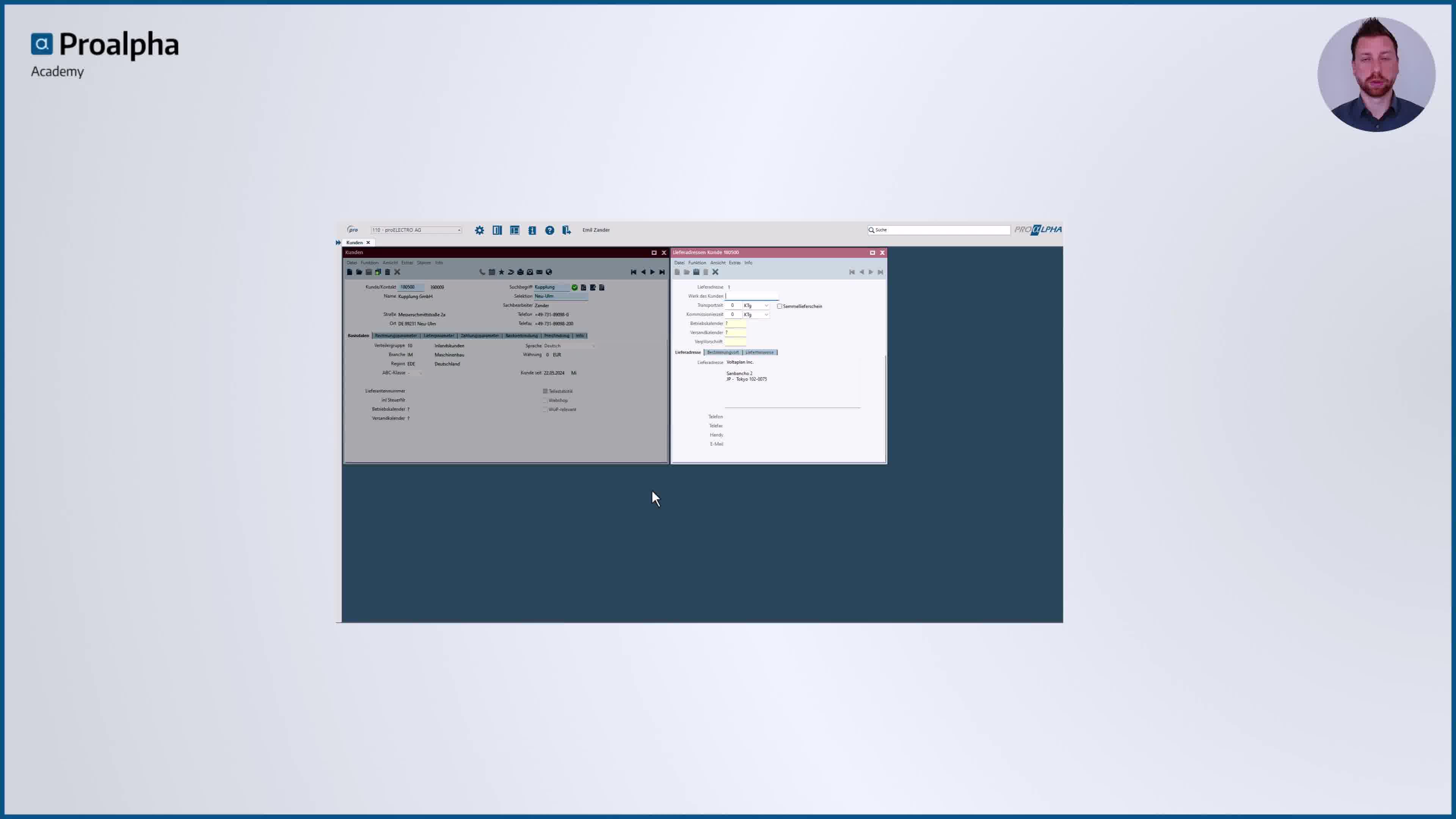Click the trash delete icon in Kunden toolbar
This screenshot has height=819, width=1456.
[x=387, y=272]
